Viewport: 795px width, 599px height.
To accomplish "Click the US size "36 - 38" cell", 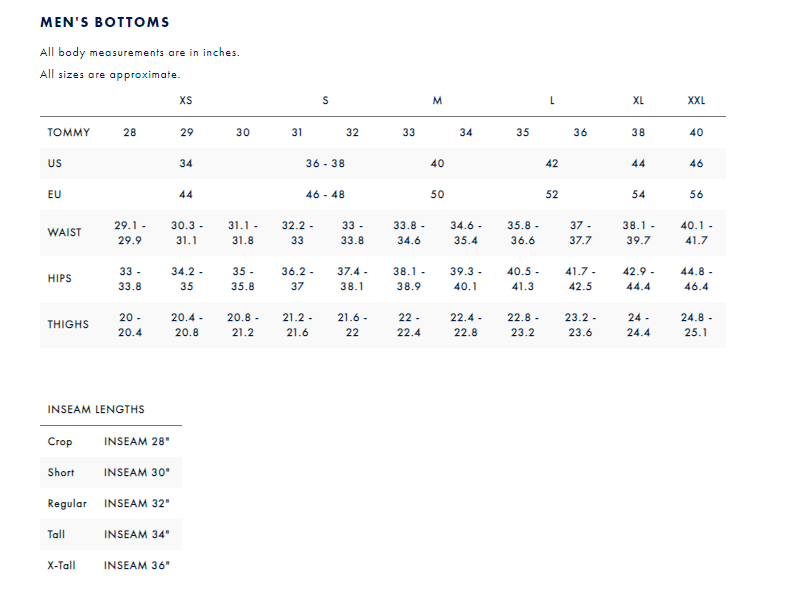I will [325, 163].
